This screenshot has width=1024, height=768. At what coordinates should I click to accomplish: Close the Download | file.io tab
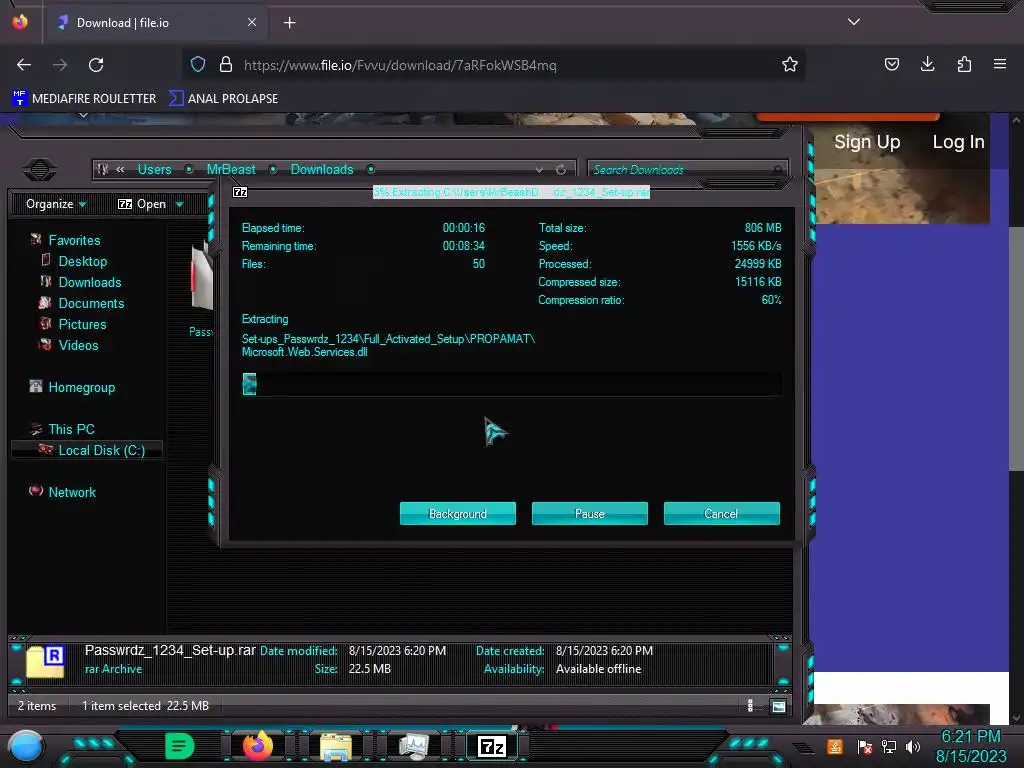251,22
